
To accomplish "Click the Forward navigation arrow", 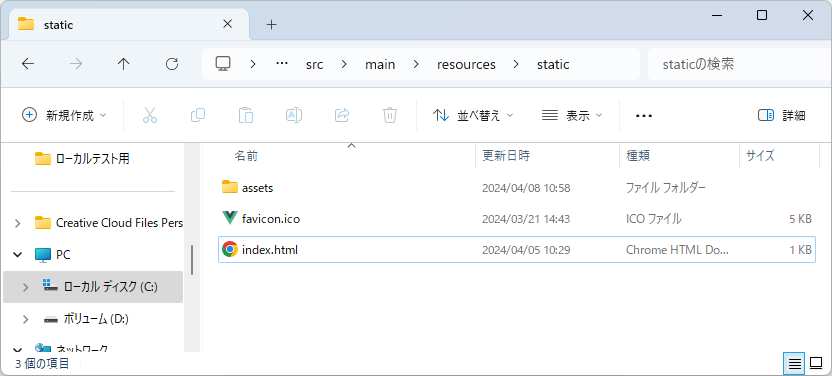I will 76,64.
